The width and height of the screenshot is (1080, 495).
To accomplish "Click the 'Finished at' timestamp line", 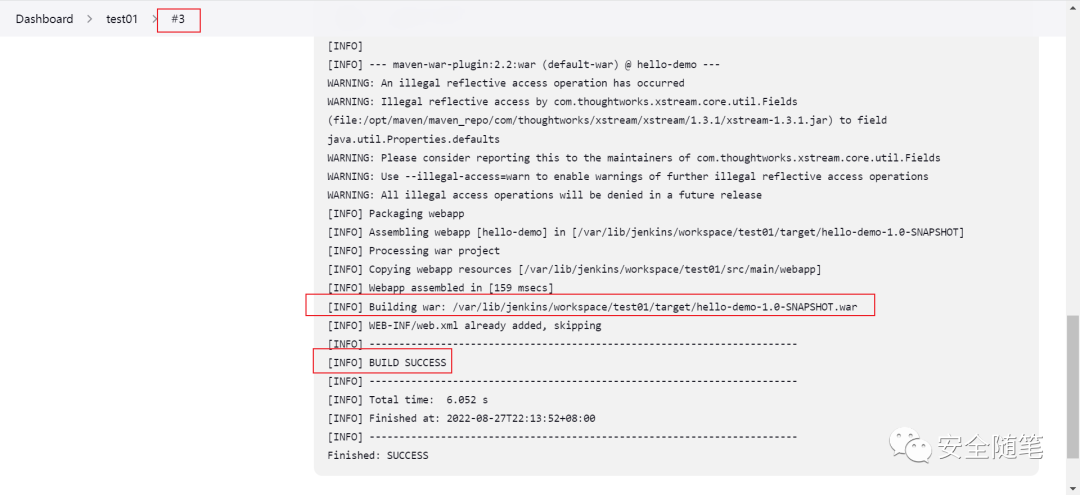I will (461, 418).
